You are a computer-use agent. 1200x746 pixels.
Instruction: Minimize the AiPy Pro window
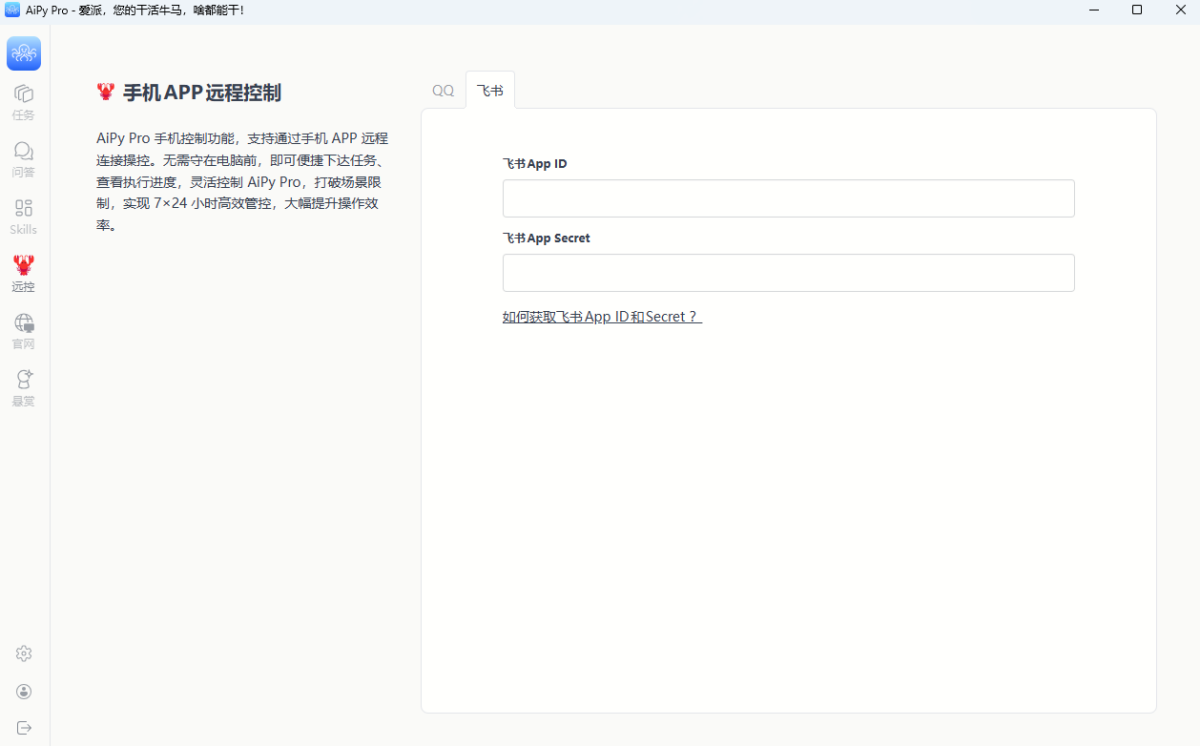click(x=1092, y=10)
